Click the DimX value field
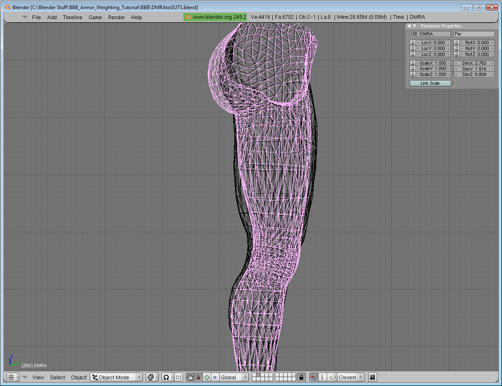This screenshot has height=386, width=502. pos(474,63)
